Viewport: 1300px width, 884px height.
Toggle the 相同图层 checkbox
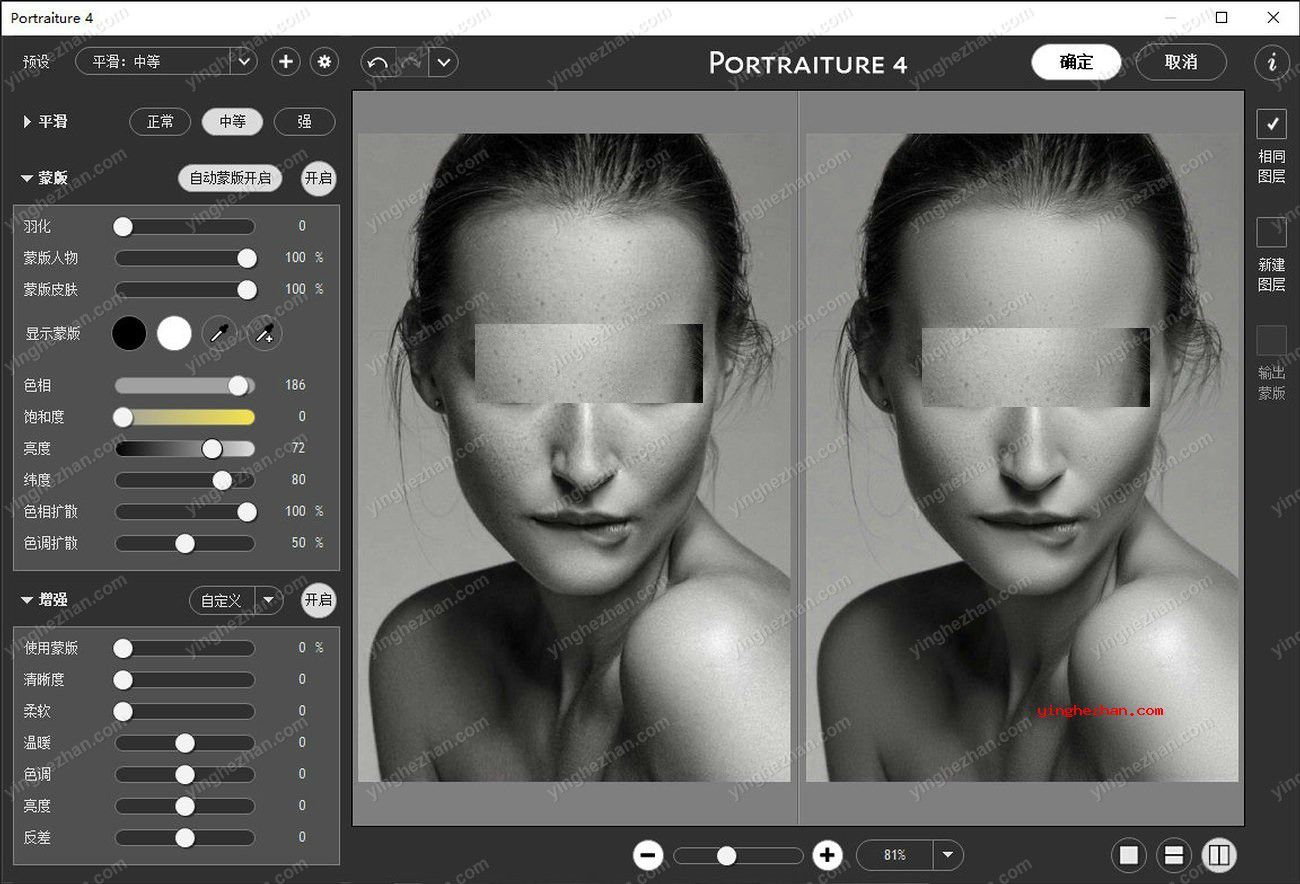pyautogui.click(x=1272, y=124)
